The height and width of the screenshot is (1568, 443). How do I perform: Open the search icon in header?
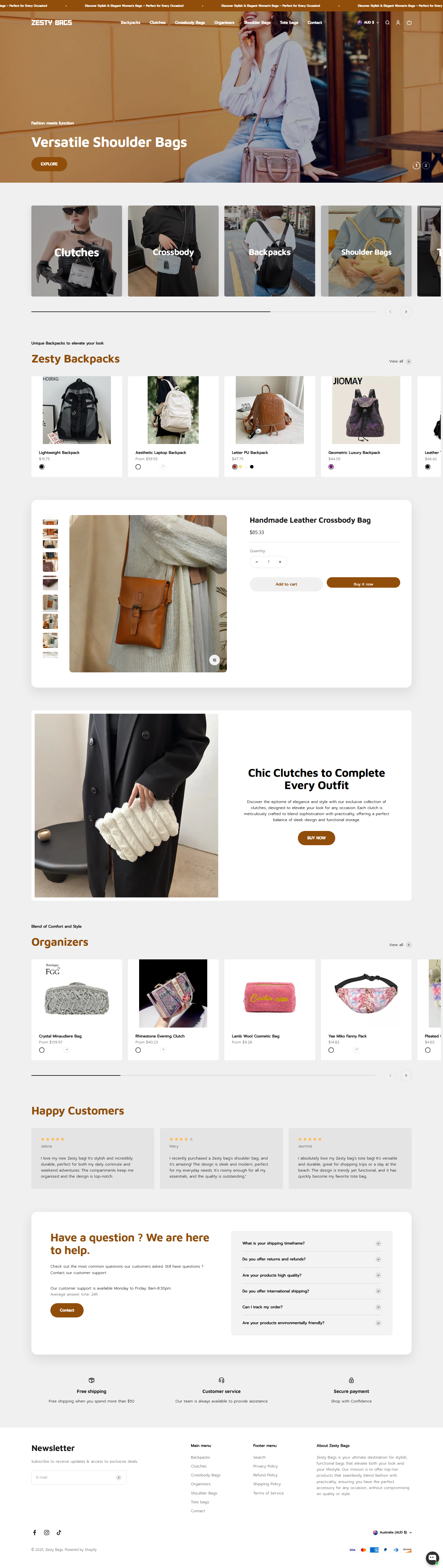point(387,23)
